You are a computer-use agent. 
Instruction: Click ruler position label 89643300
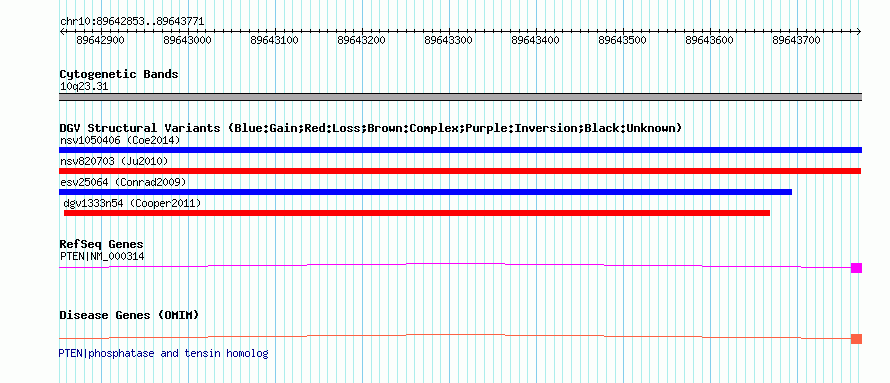click(449, 40)
